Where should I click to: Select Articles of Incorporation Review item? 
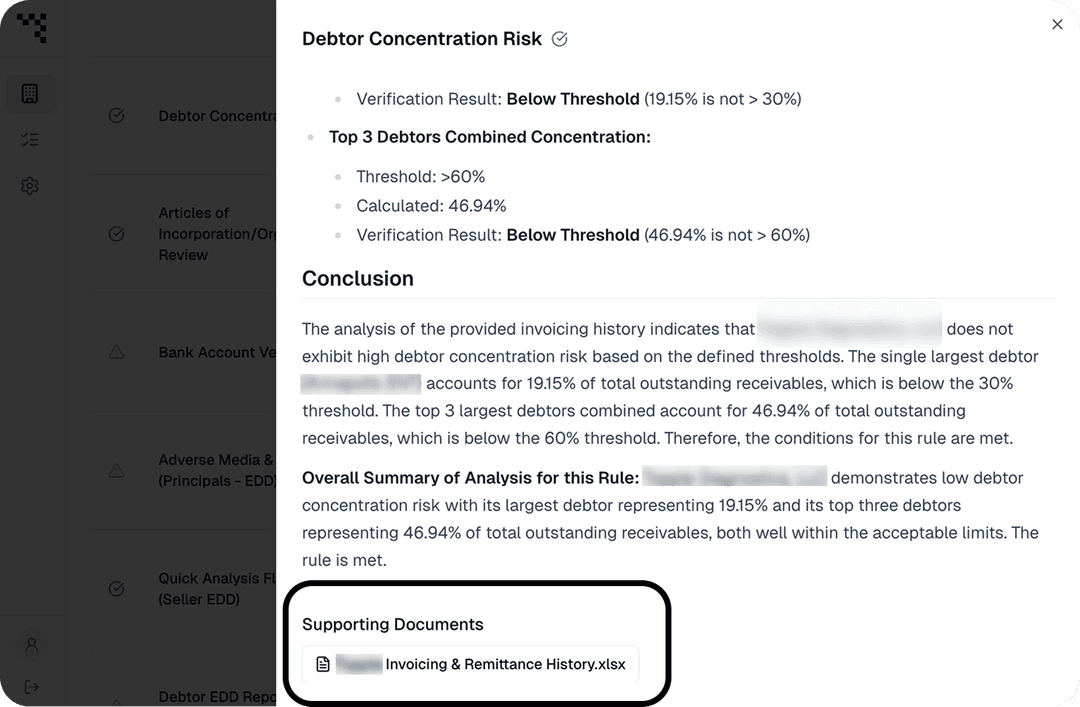[x=217, y=234]
